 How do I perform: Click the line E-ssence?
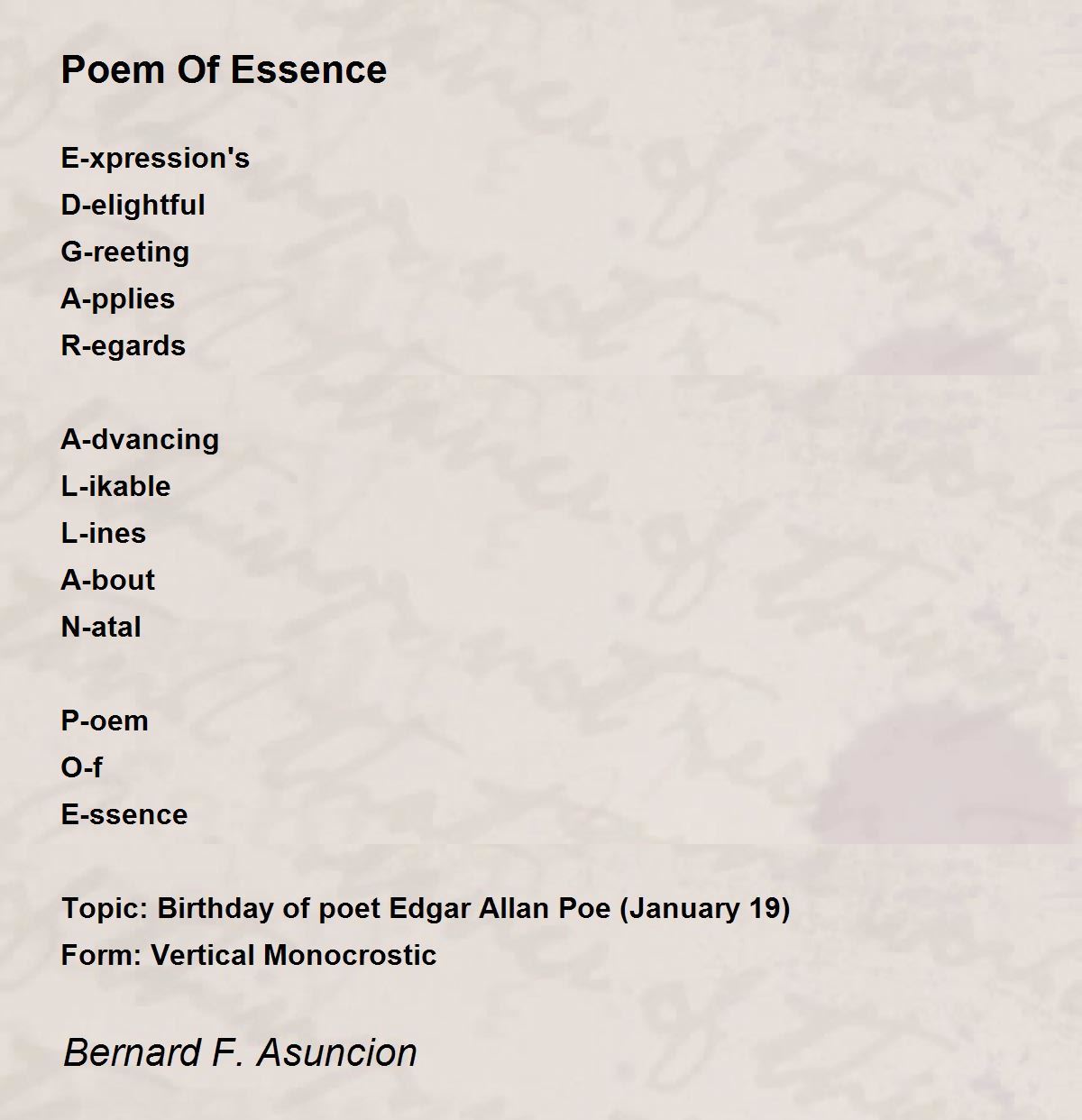click(124, 815)
